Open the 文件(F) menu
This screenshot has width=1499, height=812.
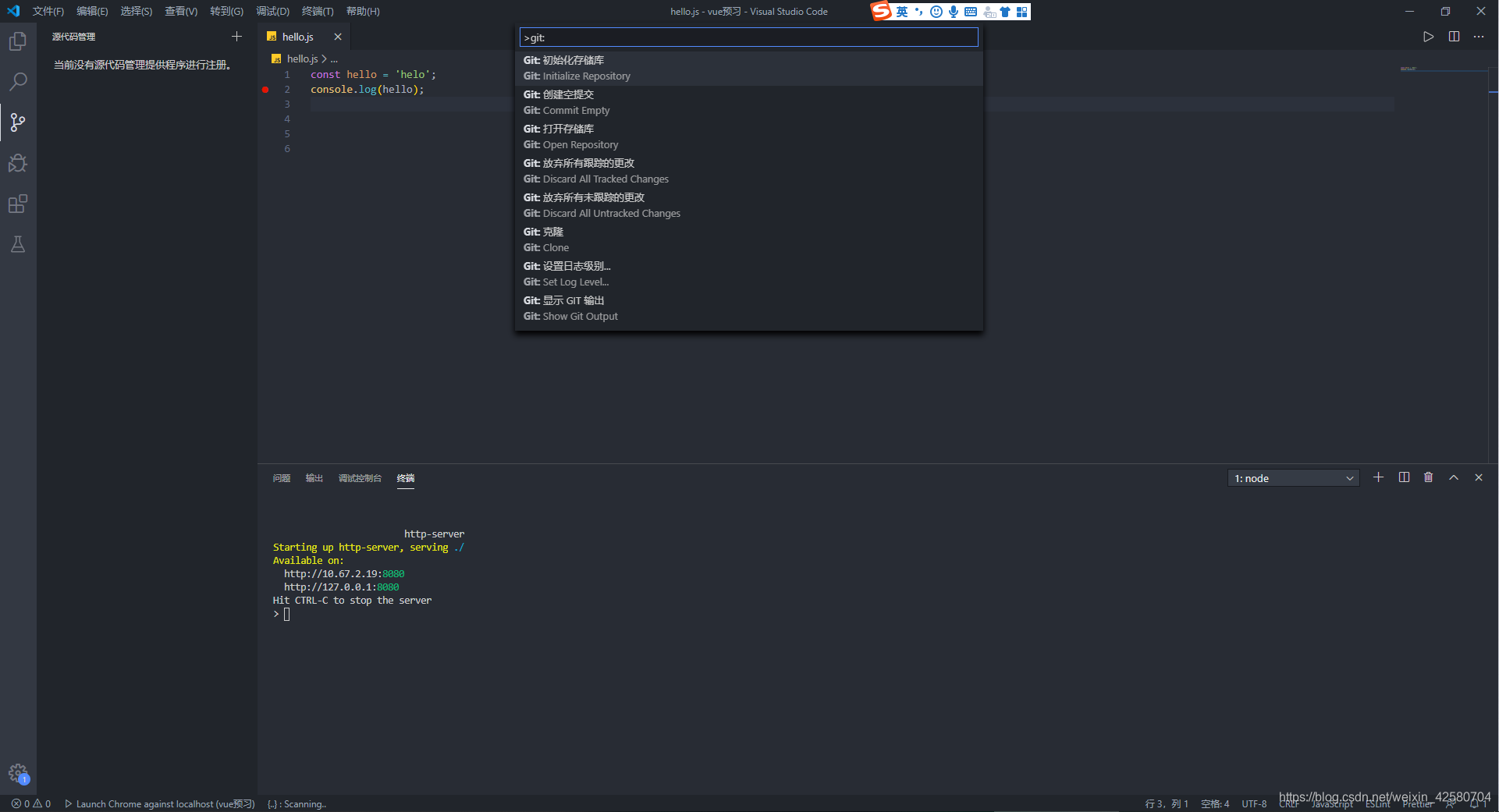(48, 11)
